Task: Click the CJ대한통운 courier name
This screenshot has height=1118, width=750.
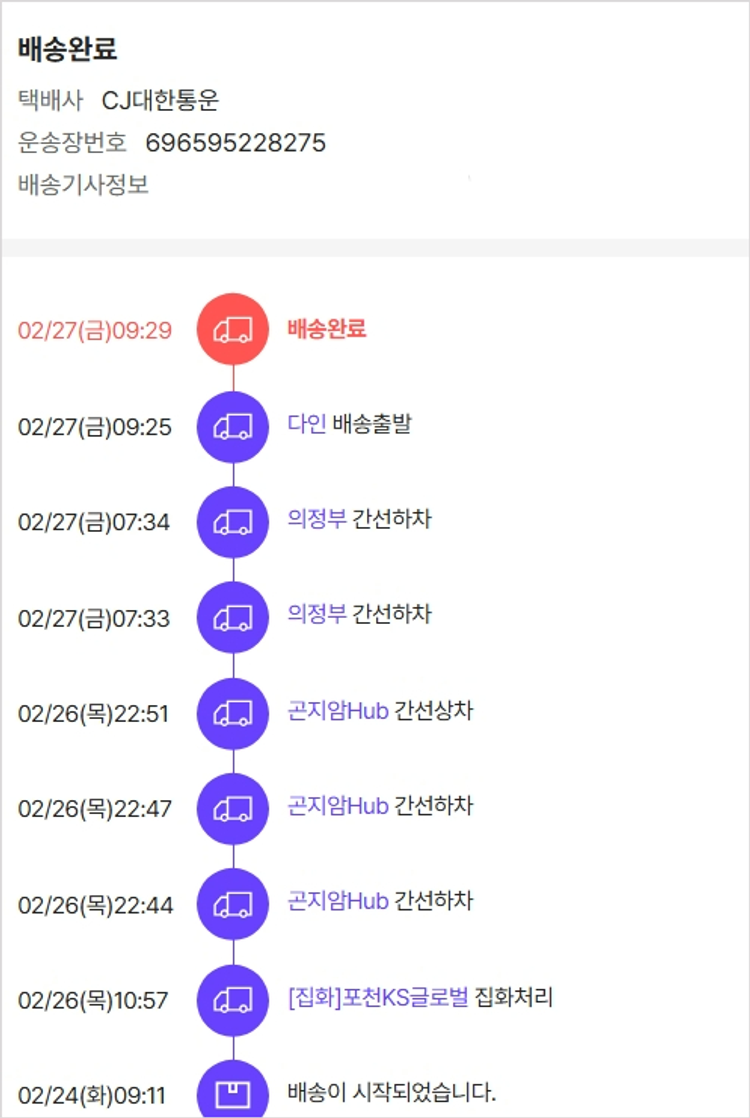Action: coord(160,100)
